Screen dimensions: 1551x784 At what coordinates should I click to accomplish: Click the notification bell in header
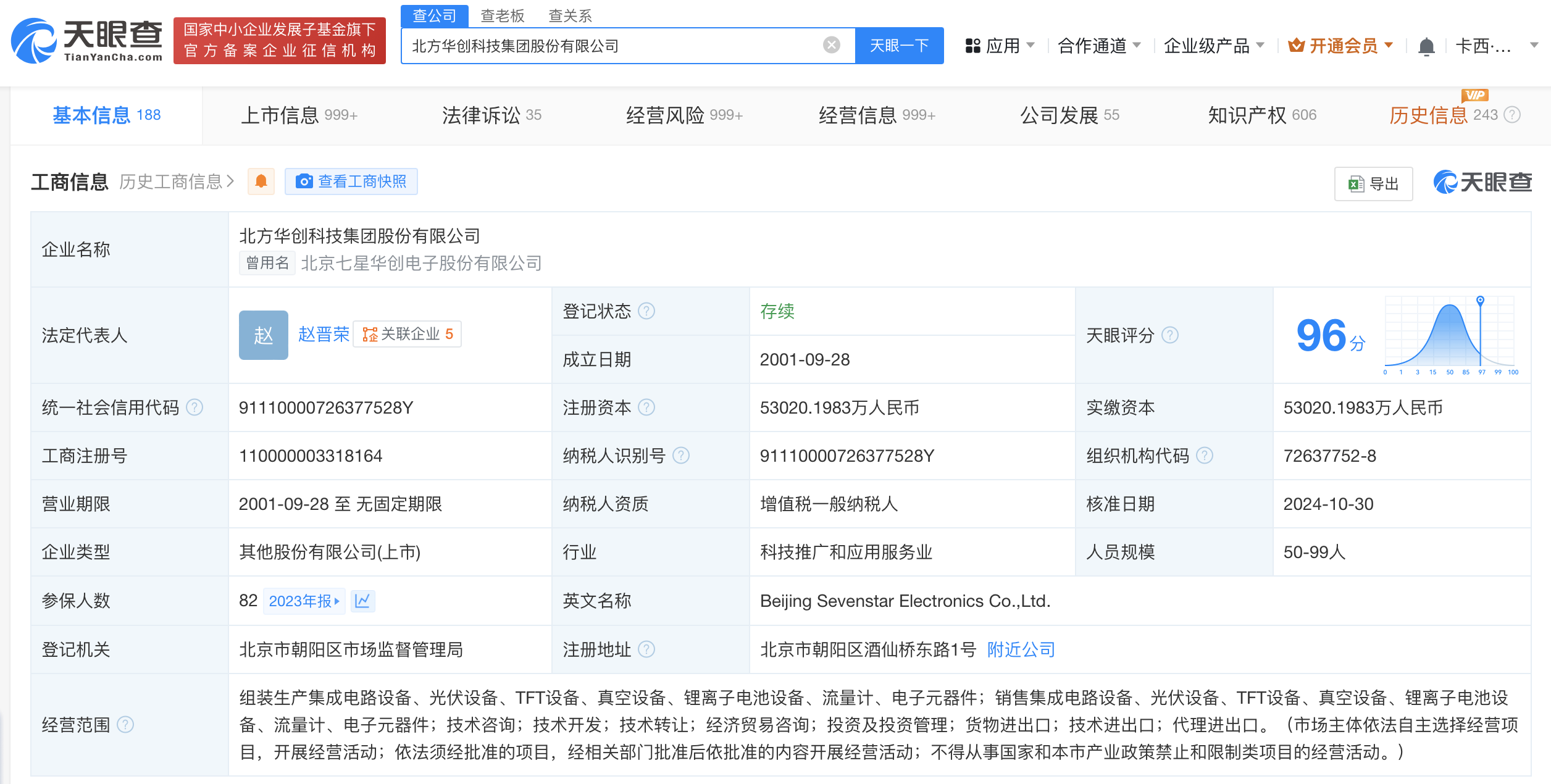[x=1426, y=46]
